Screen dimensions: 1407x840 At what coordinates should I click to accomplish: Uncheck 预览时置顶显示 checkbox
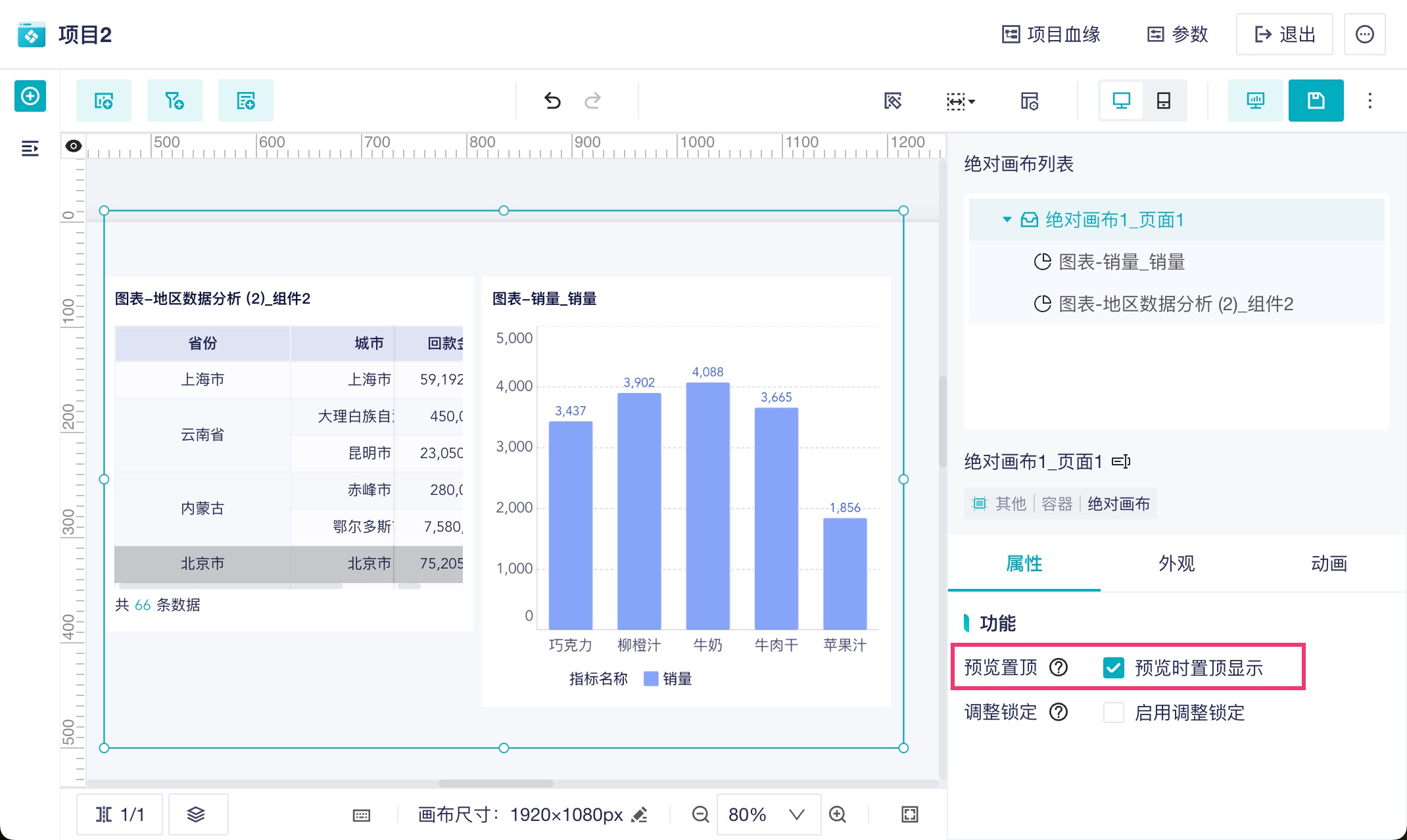point(1113,668)
